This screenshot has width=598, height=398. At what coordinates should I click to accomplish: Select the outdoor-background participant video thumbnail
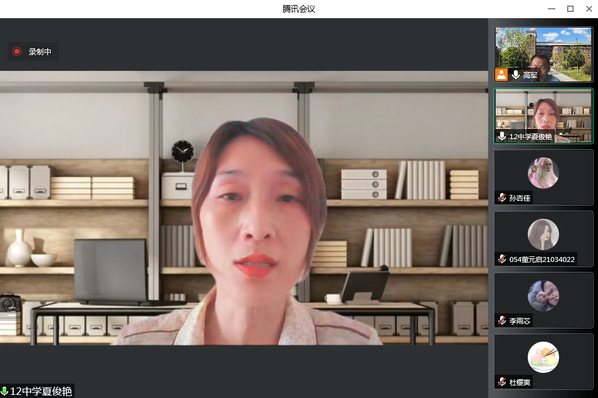click(543, 54)
